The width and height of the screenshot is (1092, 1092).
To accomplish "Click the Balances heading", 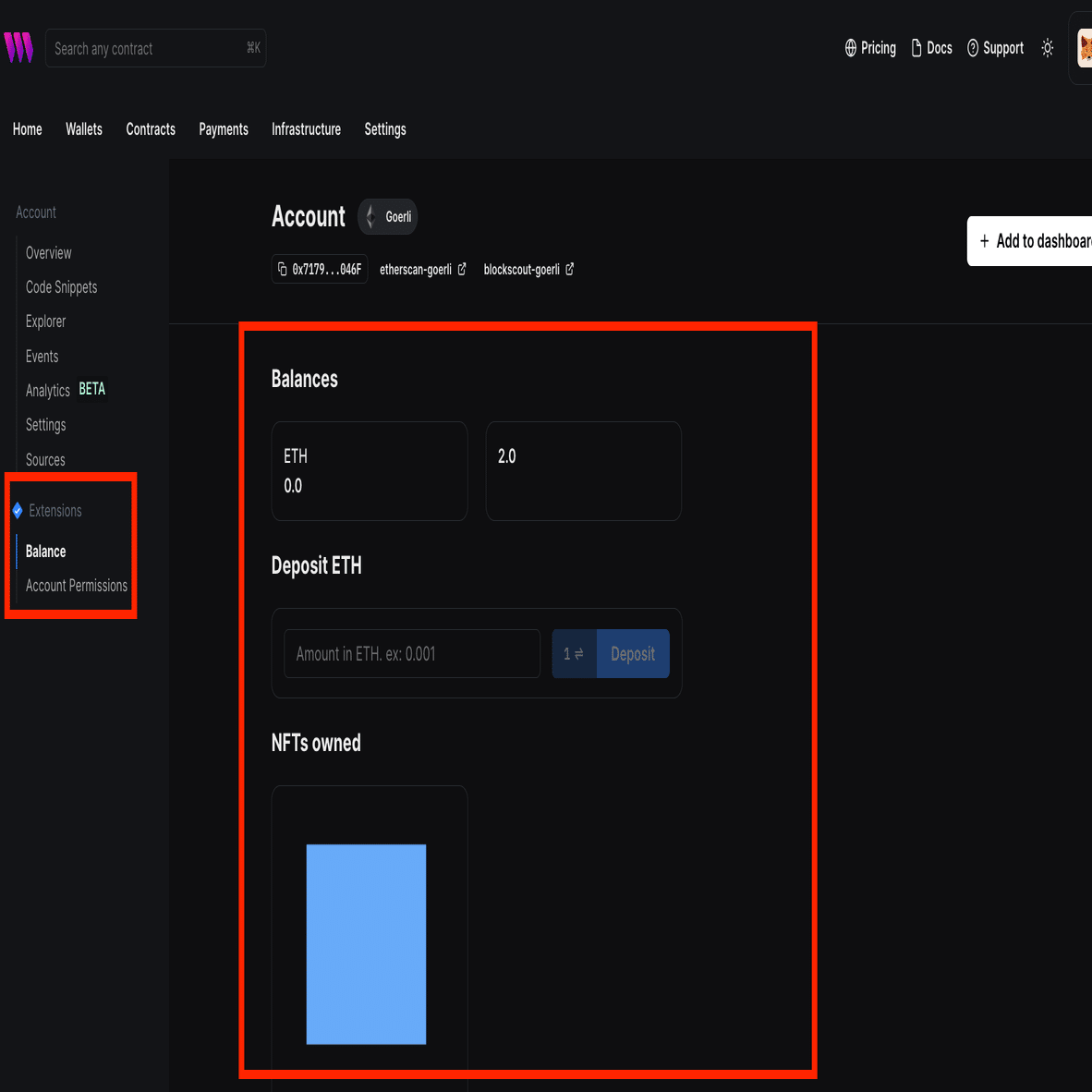I will tap(304, 379).
